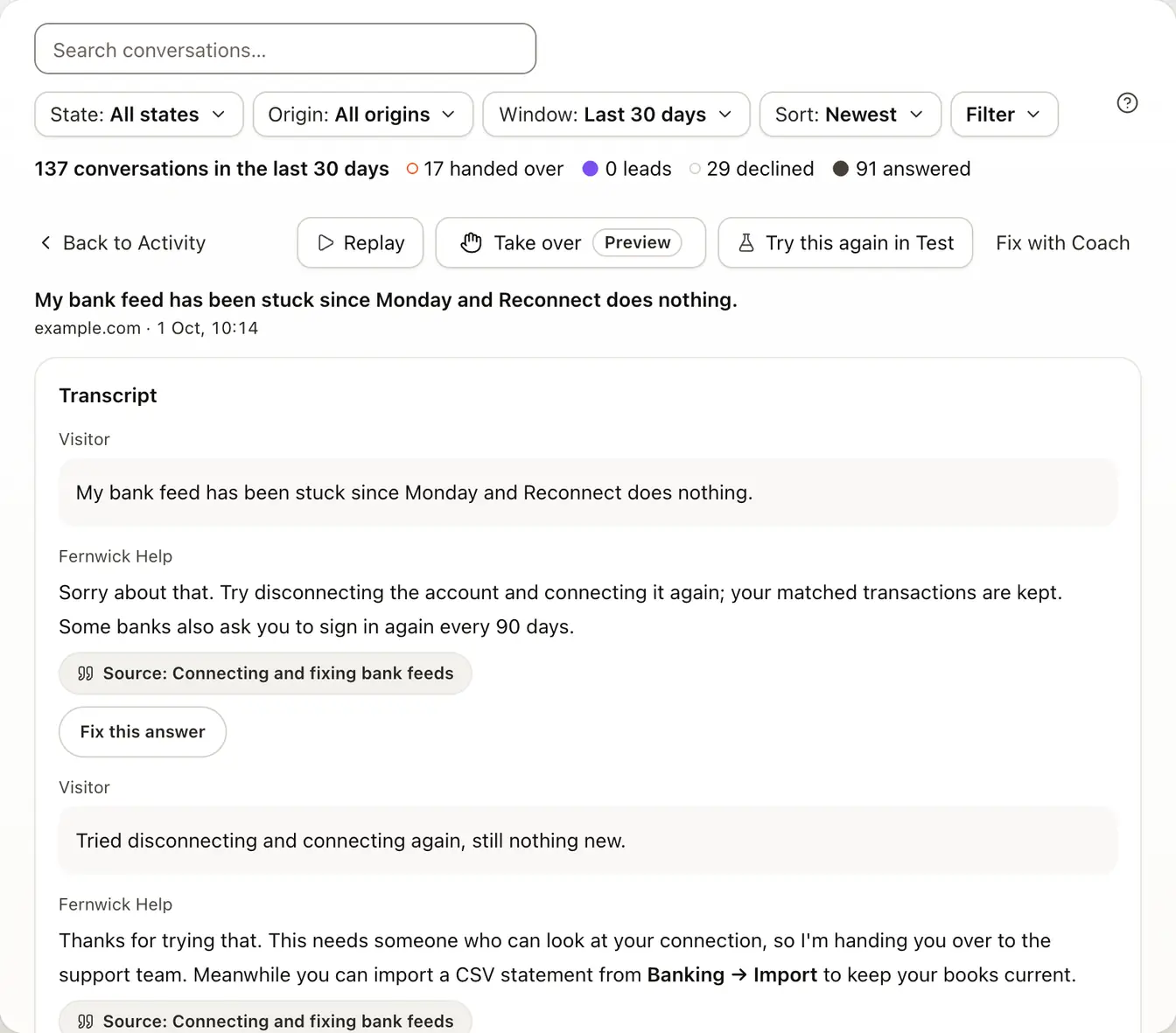This screenshot has width=1176, height=1033.
Task: Click the Preview badge on Take over
Action: point(637,242)
